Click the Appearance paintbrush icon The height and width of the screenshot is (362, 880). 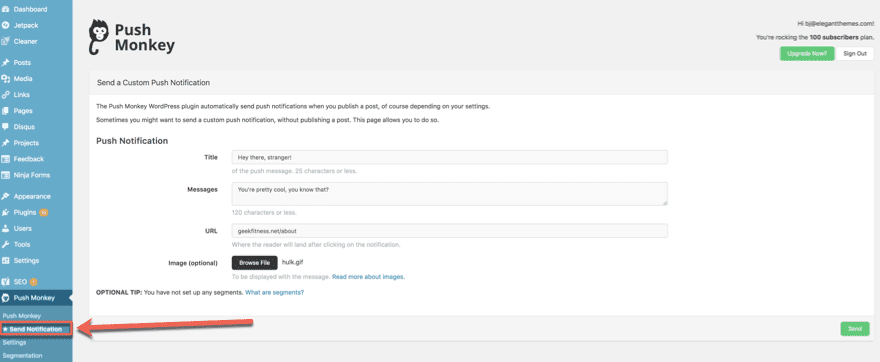[x=6, y=196]
